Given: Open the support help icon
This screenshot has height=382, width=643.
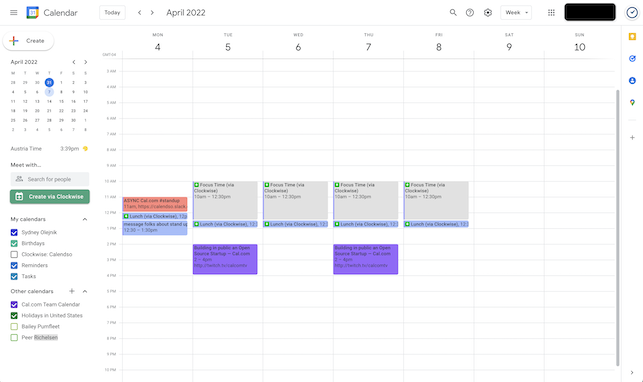Looking at the screenshot, I should pos(470,13).
